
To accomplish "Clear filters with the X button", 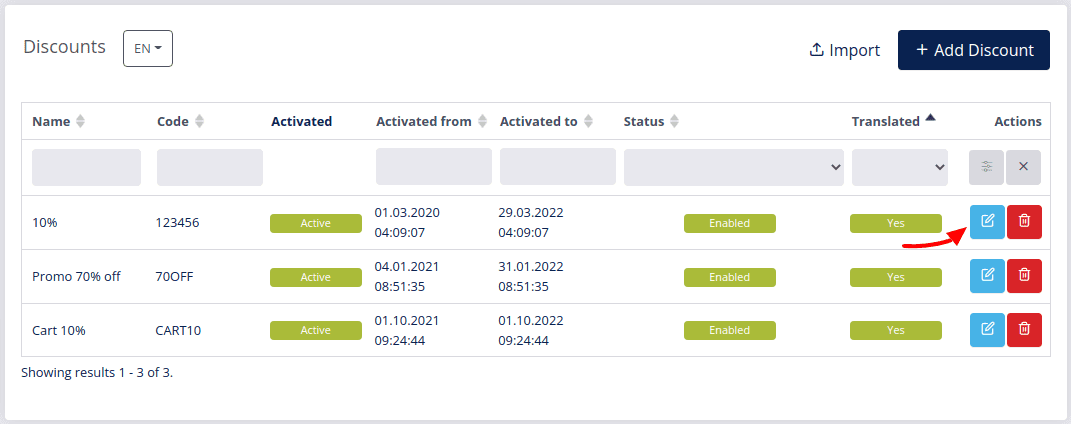I will click(x=1023, y=167).
